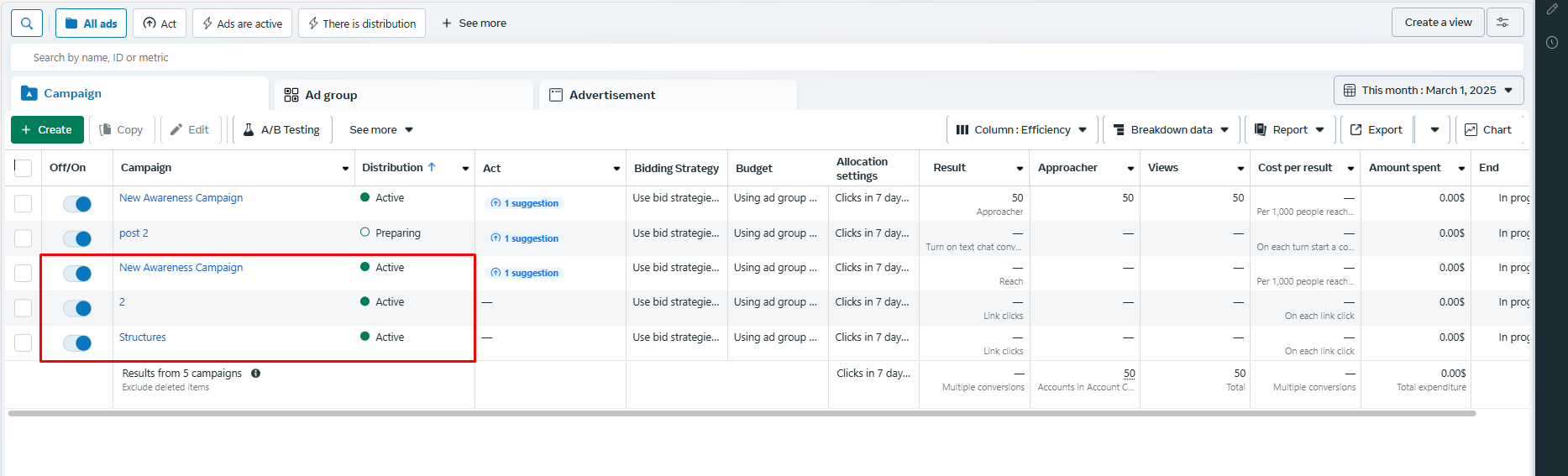1568x476 pixels.
Task: Click the Search by name, ID or metric field
Action: click(x=767, y=57)
